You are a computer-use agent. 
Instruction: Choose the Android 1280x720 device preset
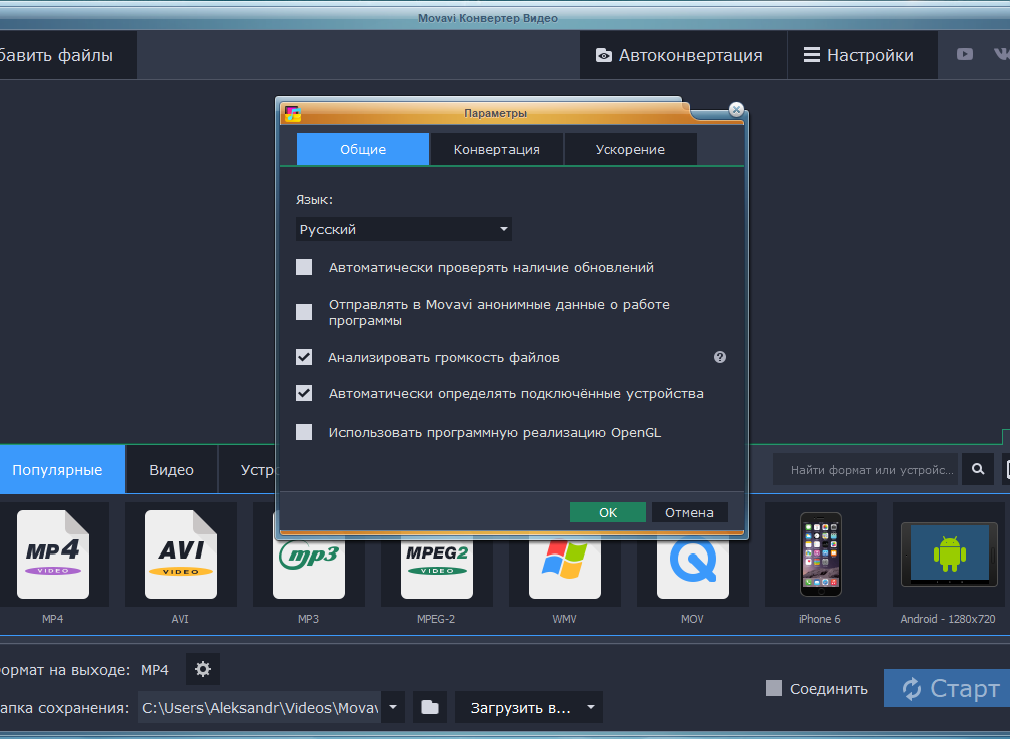[x=949, y=555]
